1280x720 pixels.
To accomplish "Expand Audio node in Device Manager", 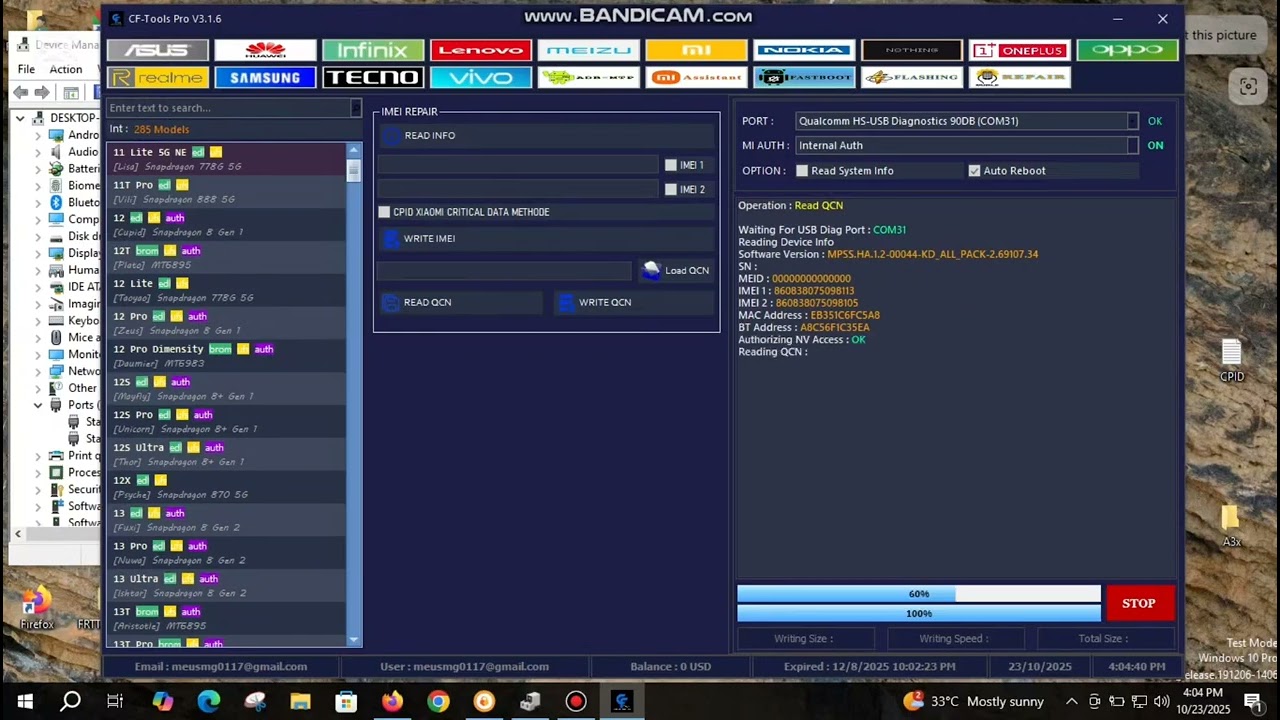I will coord(38,152).
